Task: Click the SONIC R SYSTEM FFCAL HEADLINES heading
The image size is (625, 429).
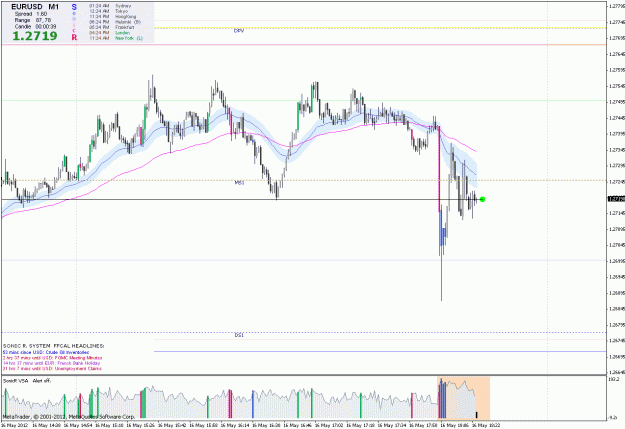Action: click(53, 346)
